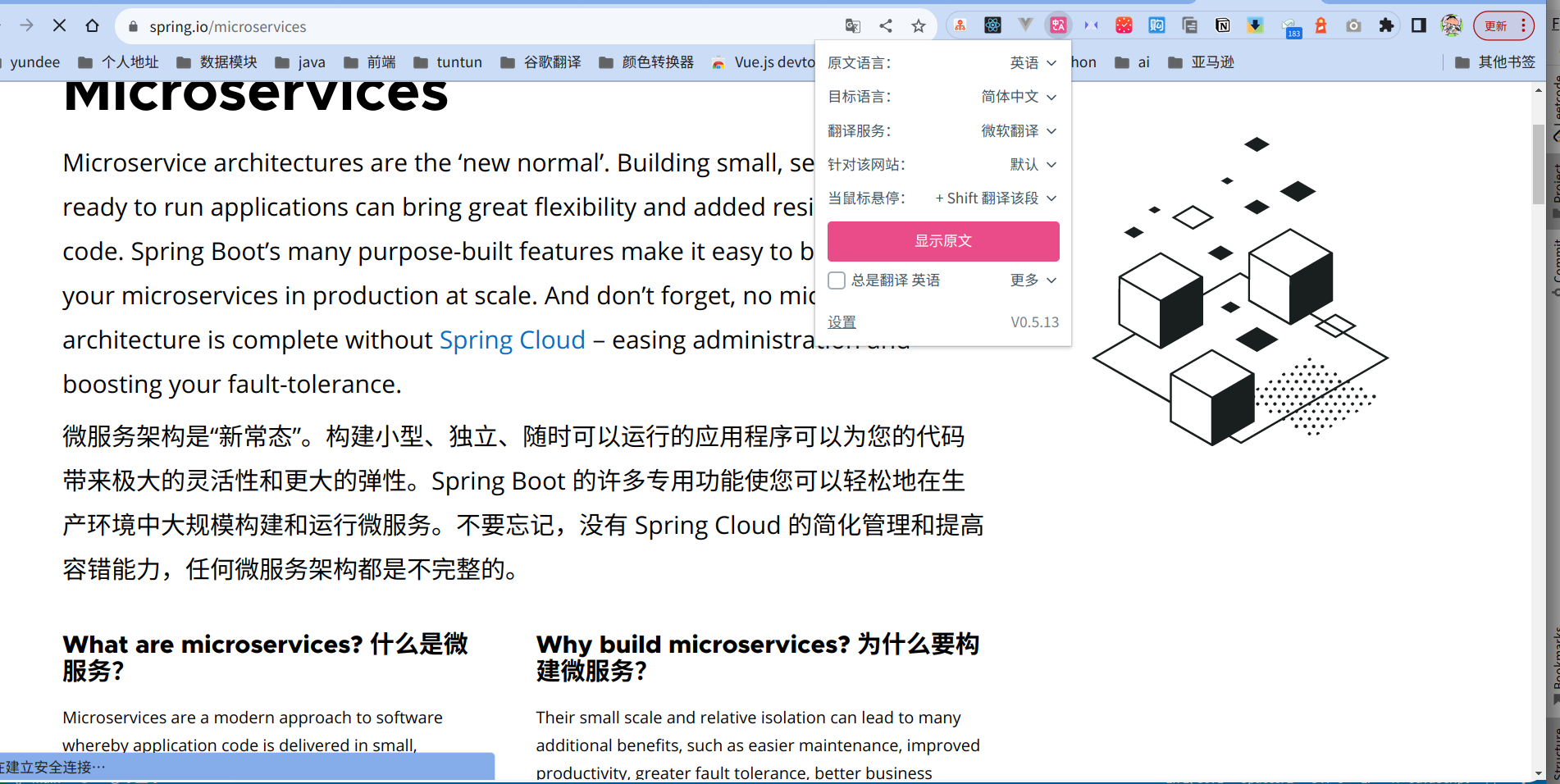Open the camera screenshot extension
Image resolution: width=1560 pixels, height=784 pixels.
[1353, 26]
